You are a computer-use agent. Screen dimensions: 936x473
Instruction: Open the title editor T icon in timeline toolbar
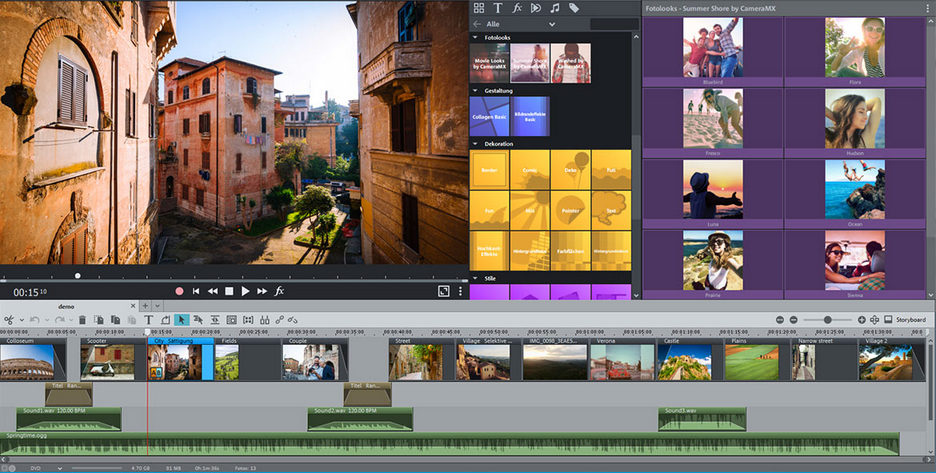pos(149,320)
